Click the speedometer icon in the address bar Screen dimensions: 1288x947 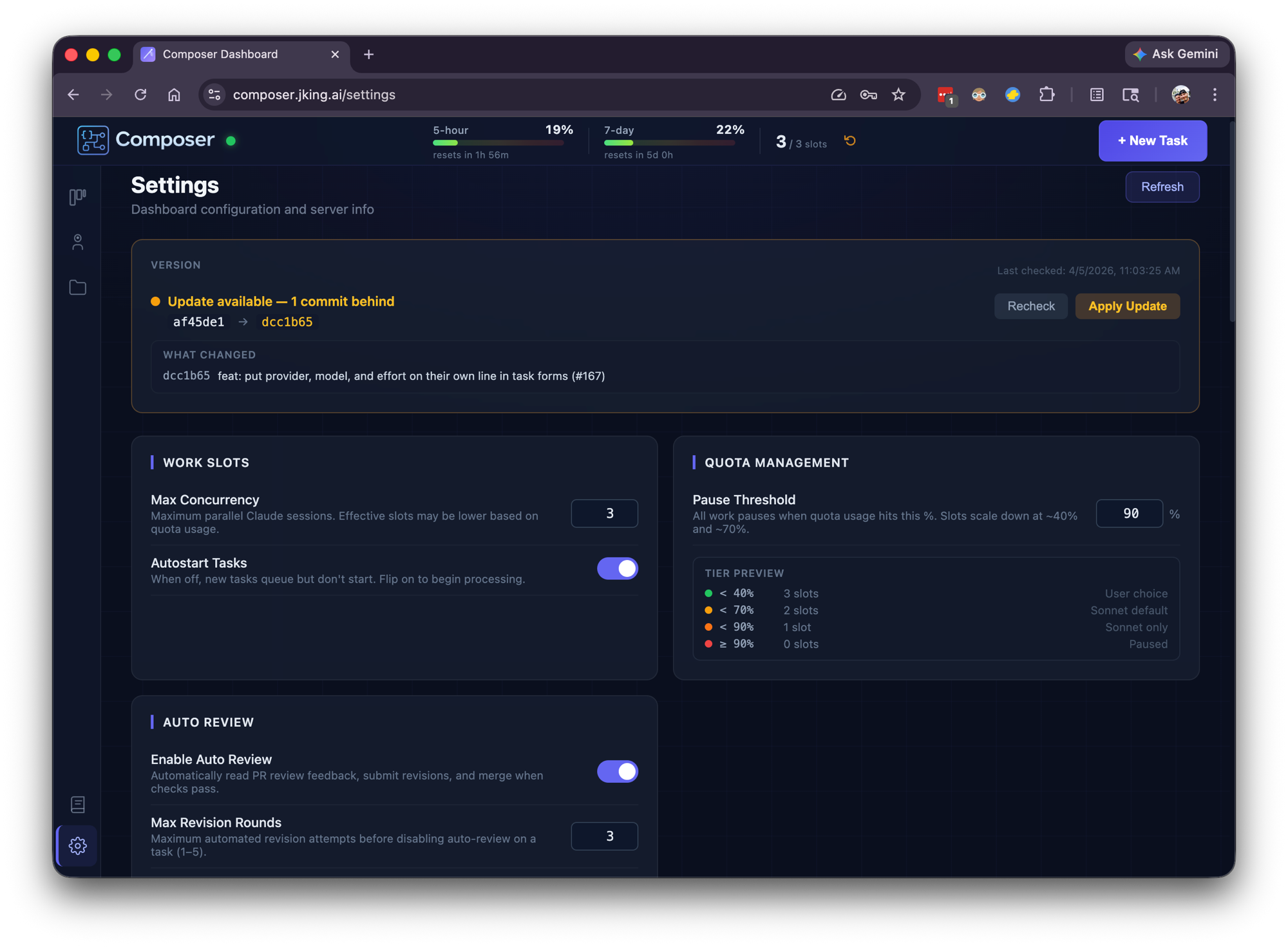click(838, 95)
